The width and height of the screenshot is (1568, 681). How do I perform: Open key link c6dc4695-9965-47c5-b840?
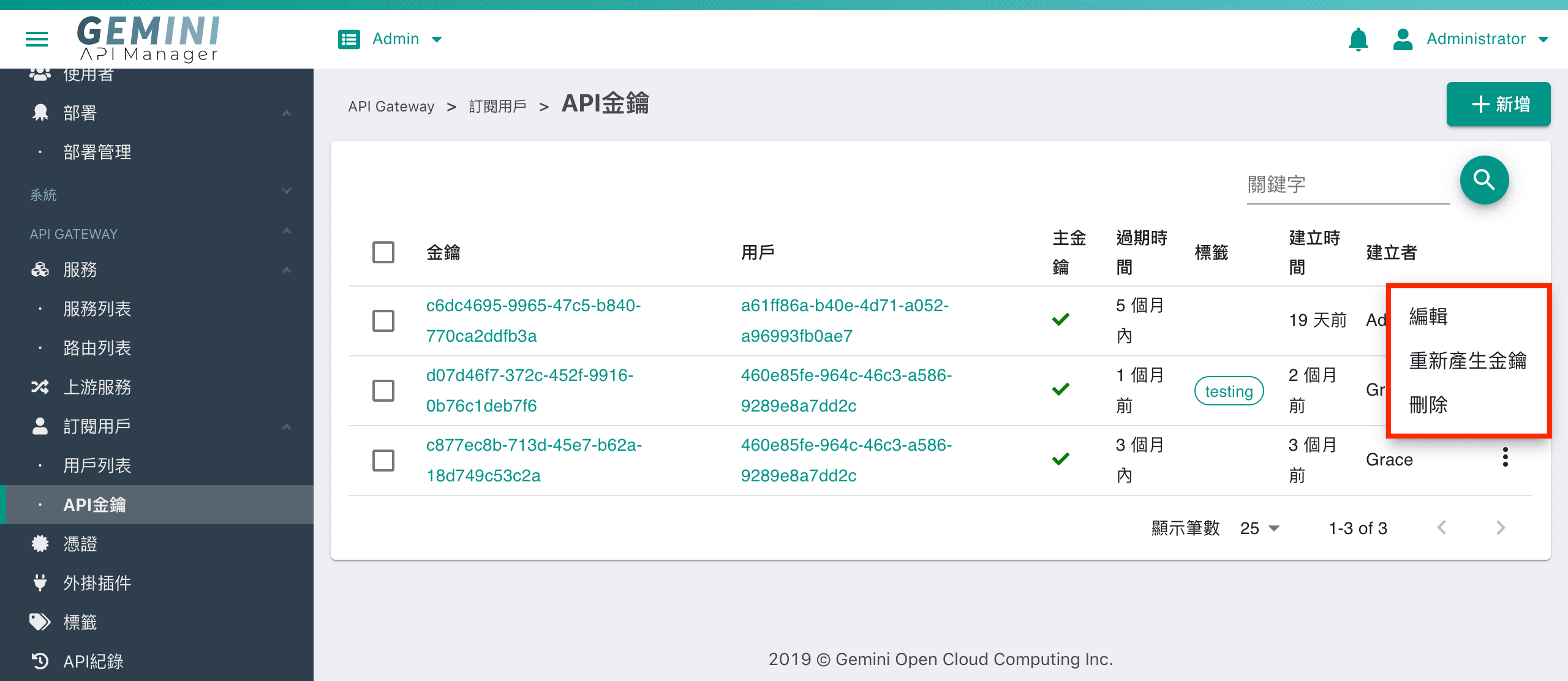pos(533,320)
